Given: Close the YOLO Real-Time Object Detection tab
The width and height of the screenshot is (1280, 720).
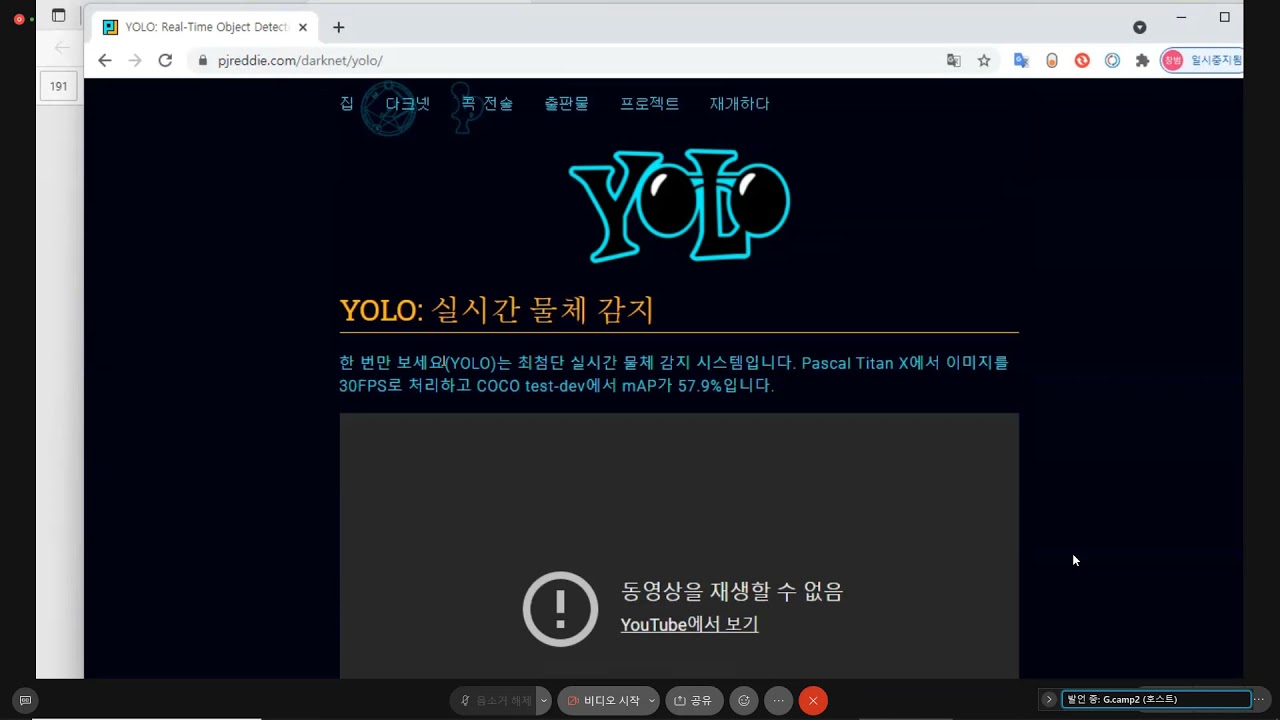Looking at the screenshot, I should [303, 27].
